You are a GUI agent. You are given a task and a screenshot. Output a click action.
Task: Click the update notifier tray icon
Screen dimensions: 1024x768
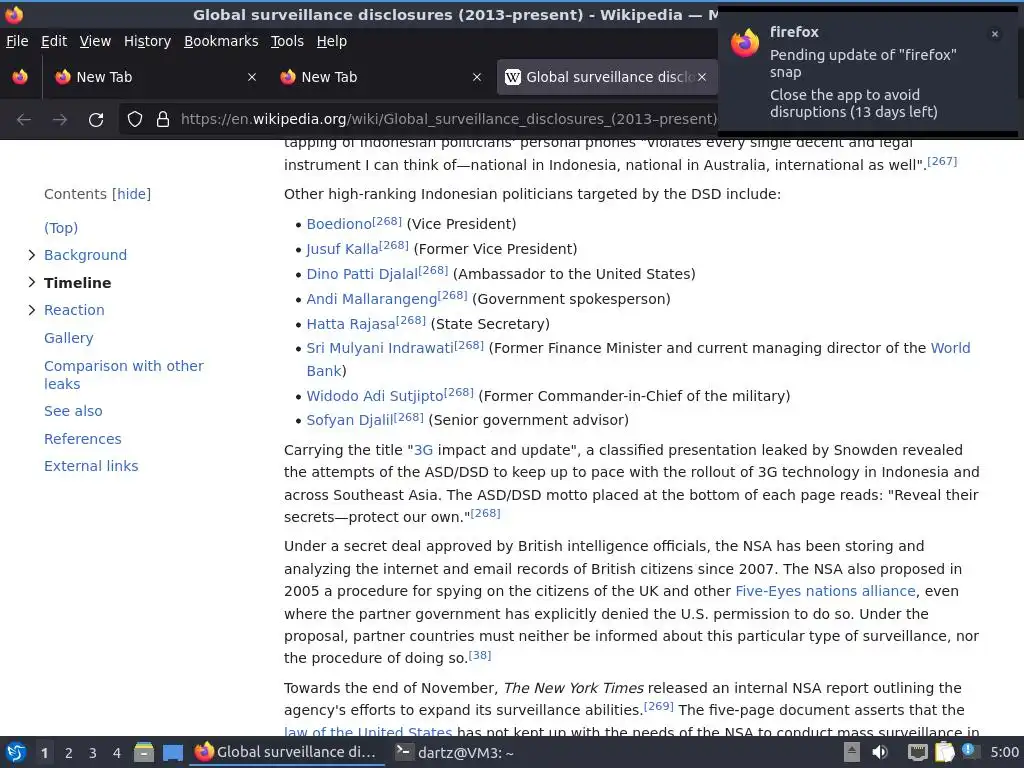click(x=970, y=751)
